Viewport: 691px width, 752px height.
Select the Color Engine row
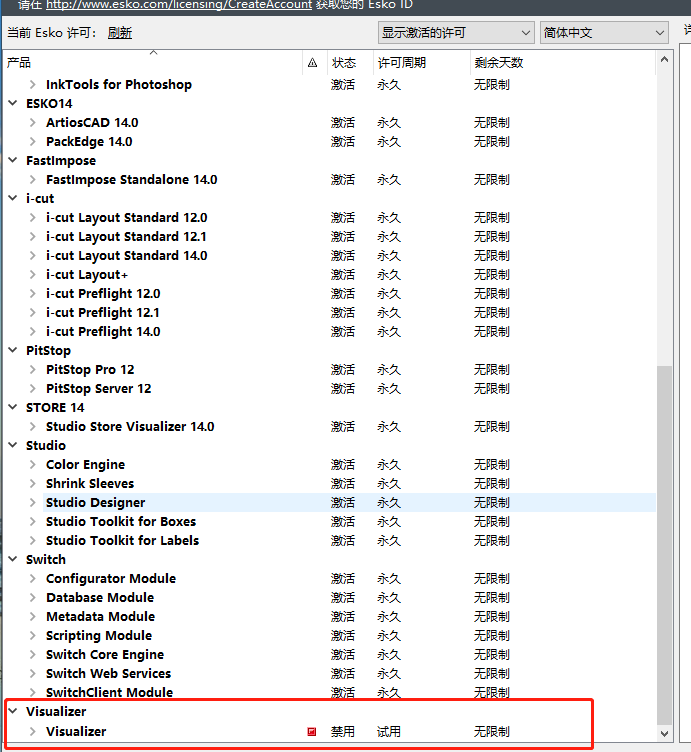click(86, 465)
